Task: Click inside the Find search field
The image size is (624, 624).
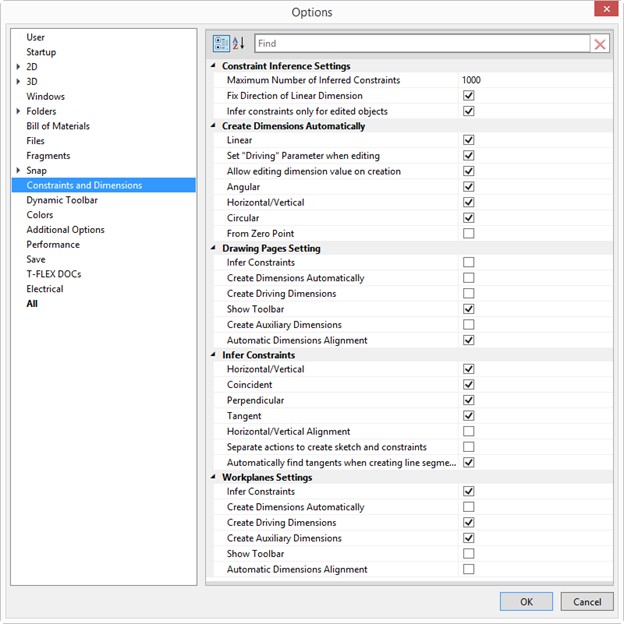Action: [422, 43]
